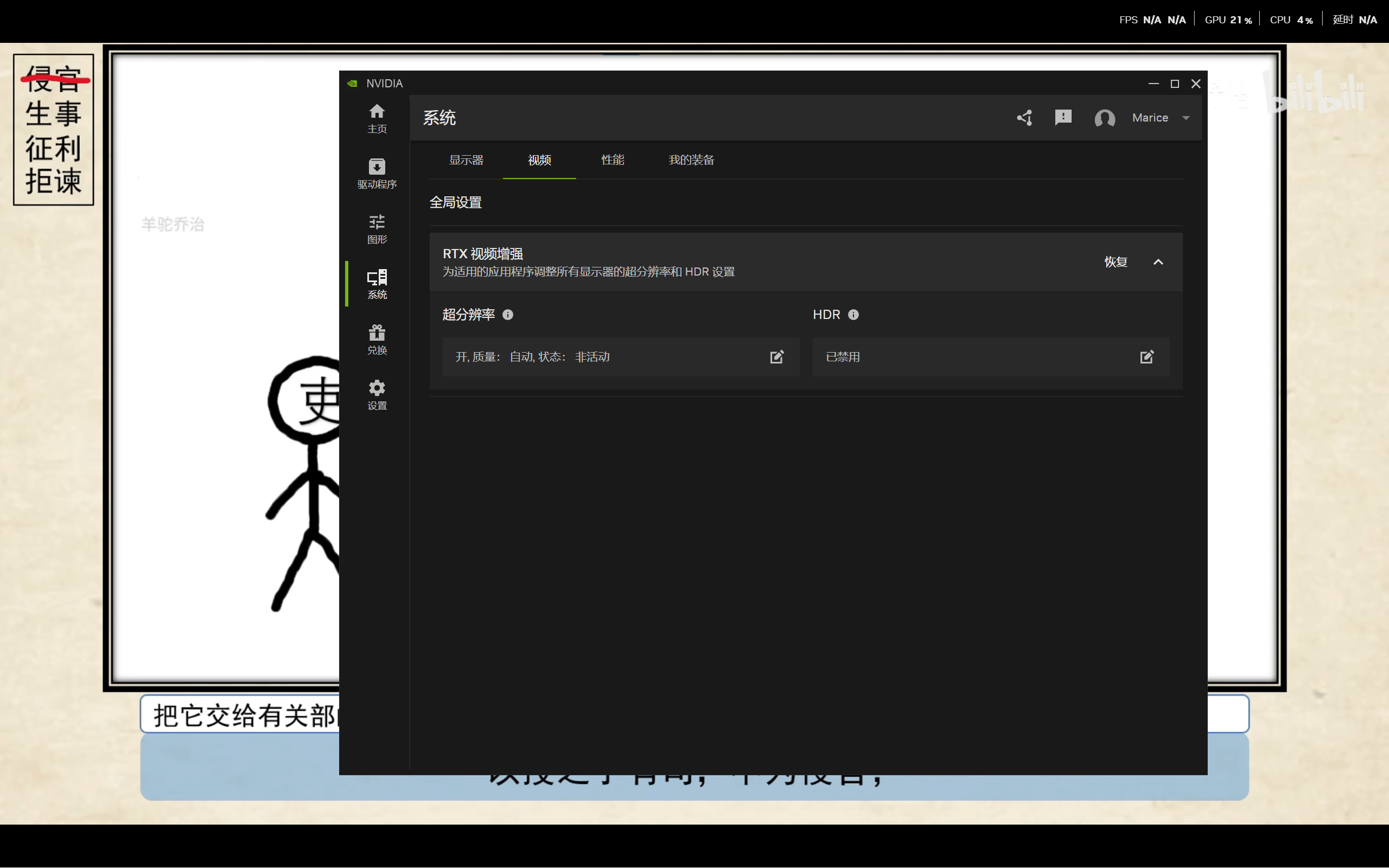Go to the 图形 graphics section

377,228
